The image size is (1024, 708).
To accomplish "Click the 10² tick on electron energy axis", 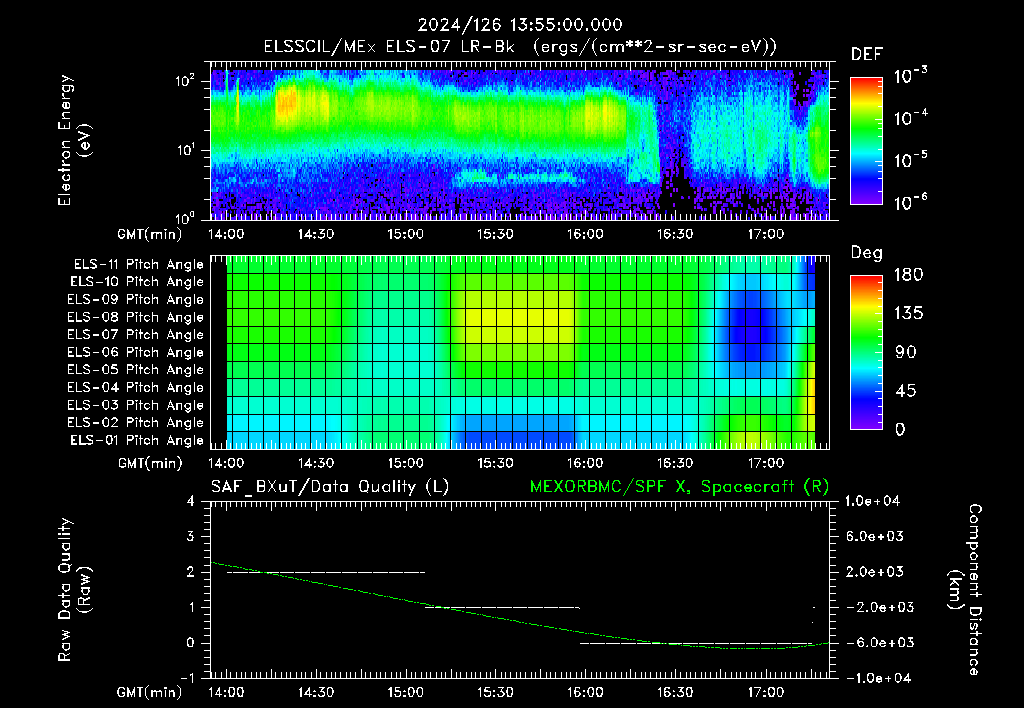I will point(185,81).
